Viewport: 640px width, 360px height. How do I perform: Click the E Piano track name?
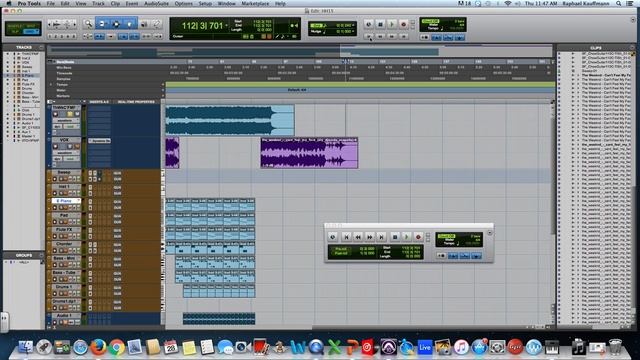tap(64, 201)
